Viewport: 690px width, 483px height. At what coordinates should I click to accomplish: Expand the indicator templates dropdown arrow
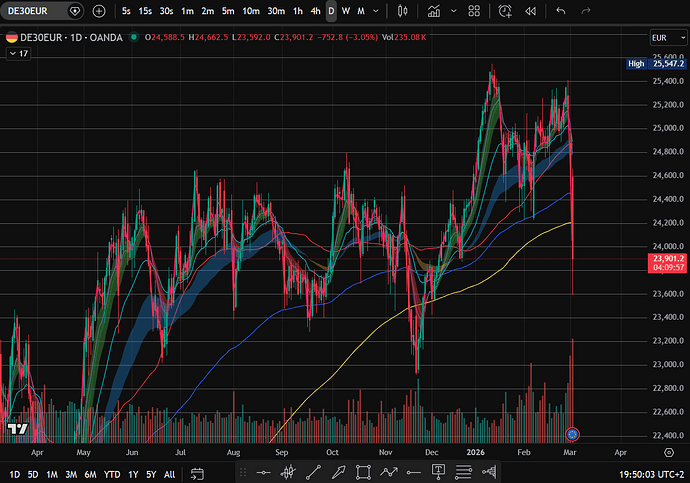click(454, 11)
